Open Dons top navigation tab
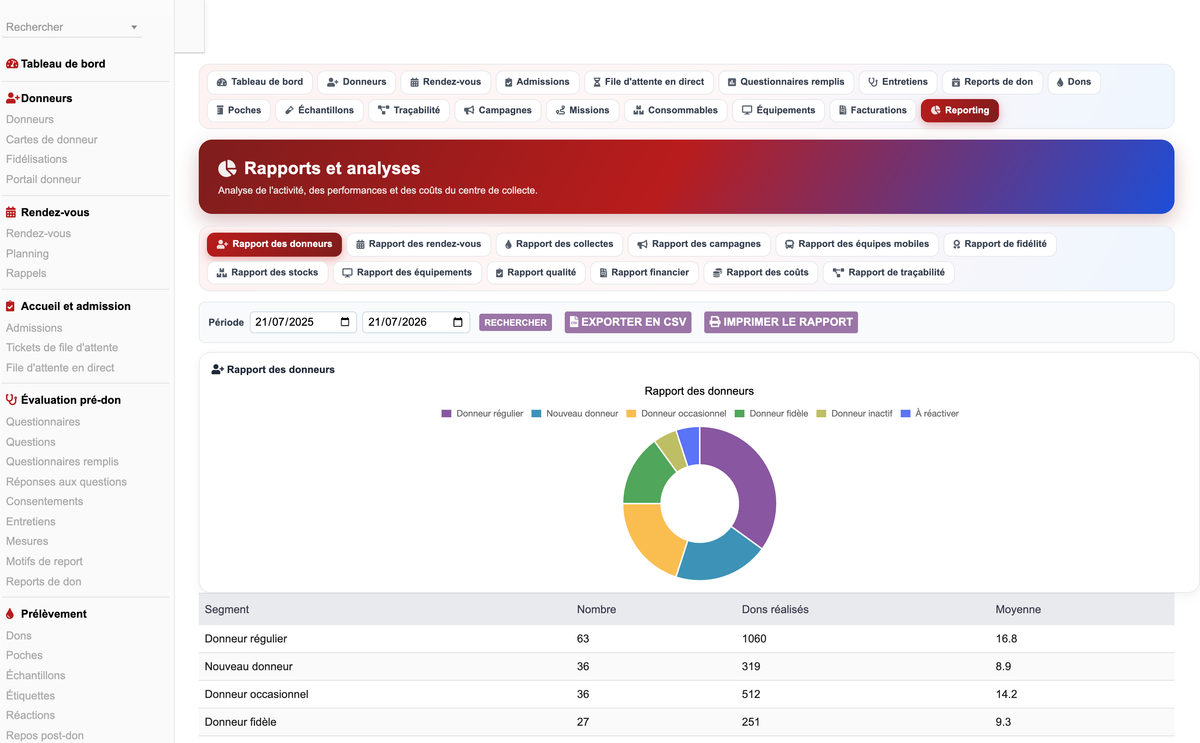The width and height of the screenshot is (1200, 743). 1074,82
